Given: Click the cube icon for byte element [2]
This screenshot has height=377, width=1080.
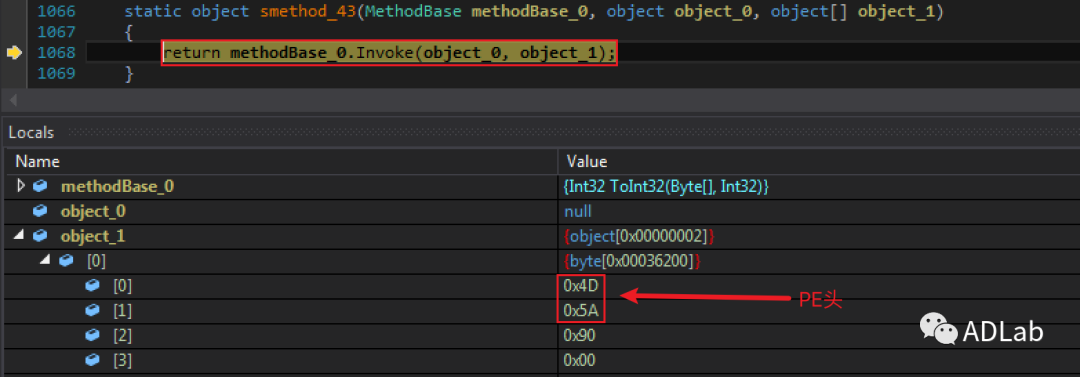Looking at the screenshot, I should coord(92,336).
